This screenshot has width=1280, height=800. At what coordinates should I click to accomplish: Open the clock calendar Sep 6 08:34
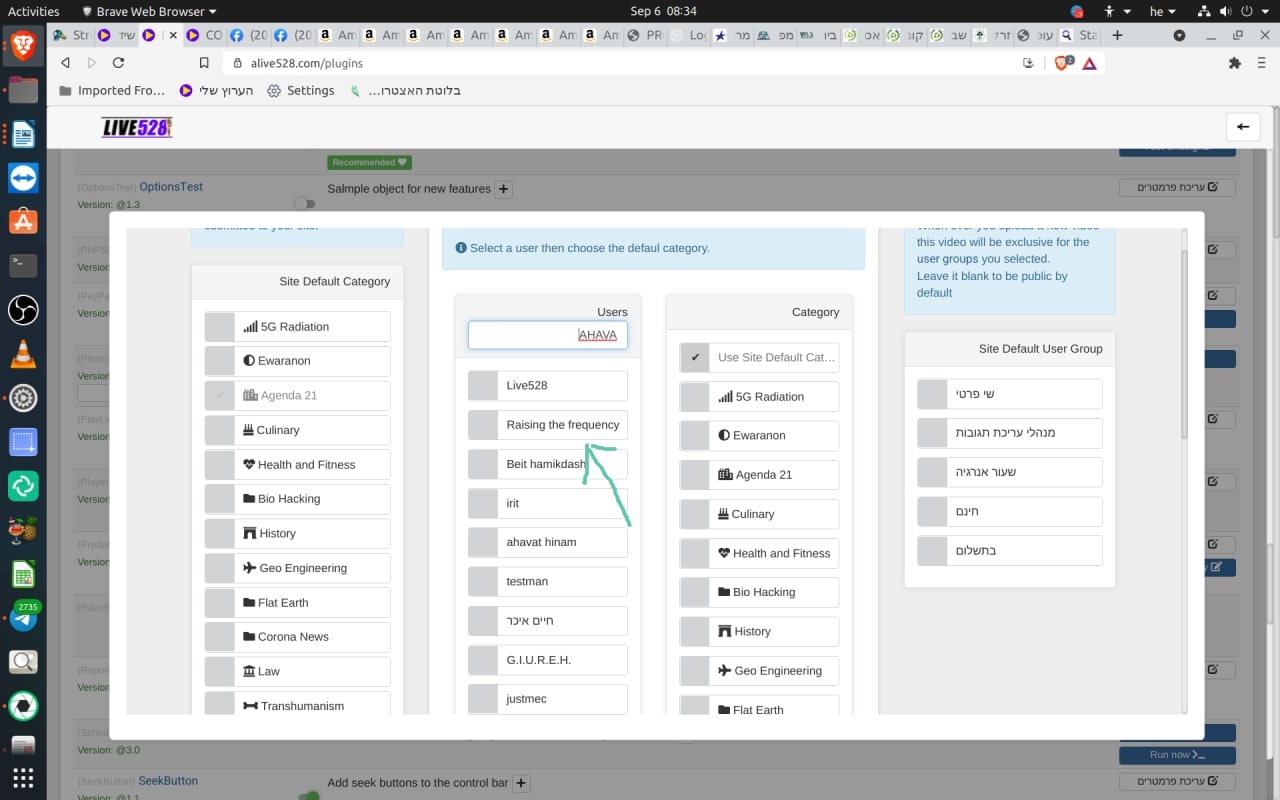[664, 11]
